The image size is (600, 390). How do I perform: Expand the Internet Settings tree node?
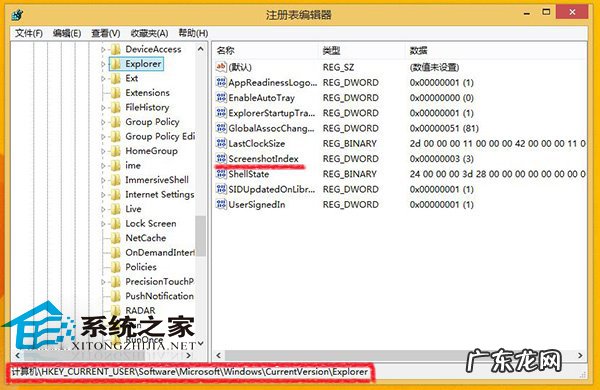(103, 195)
